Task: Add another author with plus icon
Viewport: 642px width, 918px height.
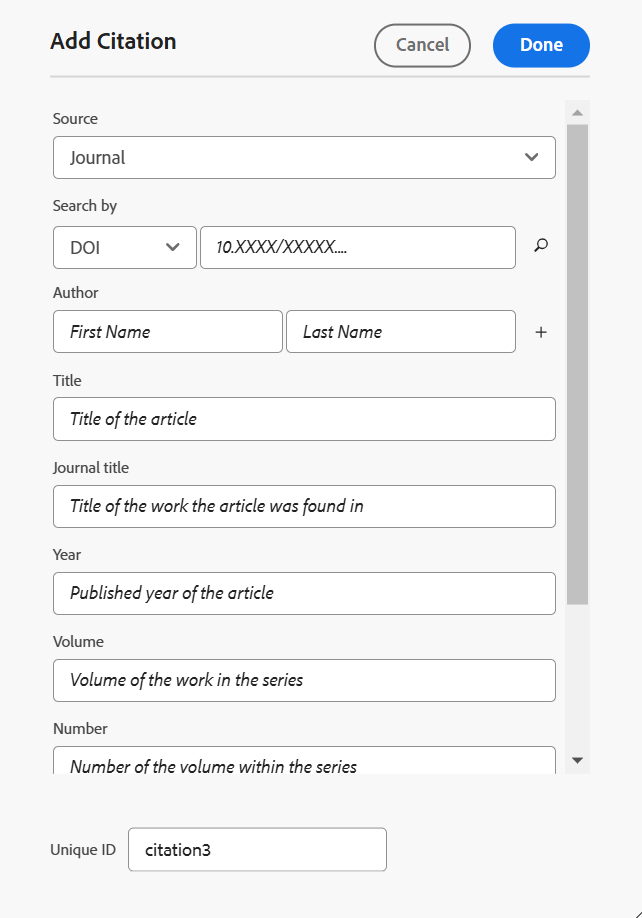Action: 541,333
